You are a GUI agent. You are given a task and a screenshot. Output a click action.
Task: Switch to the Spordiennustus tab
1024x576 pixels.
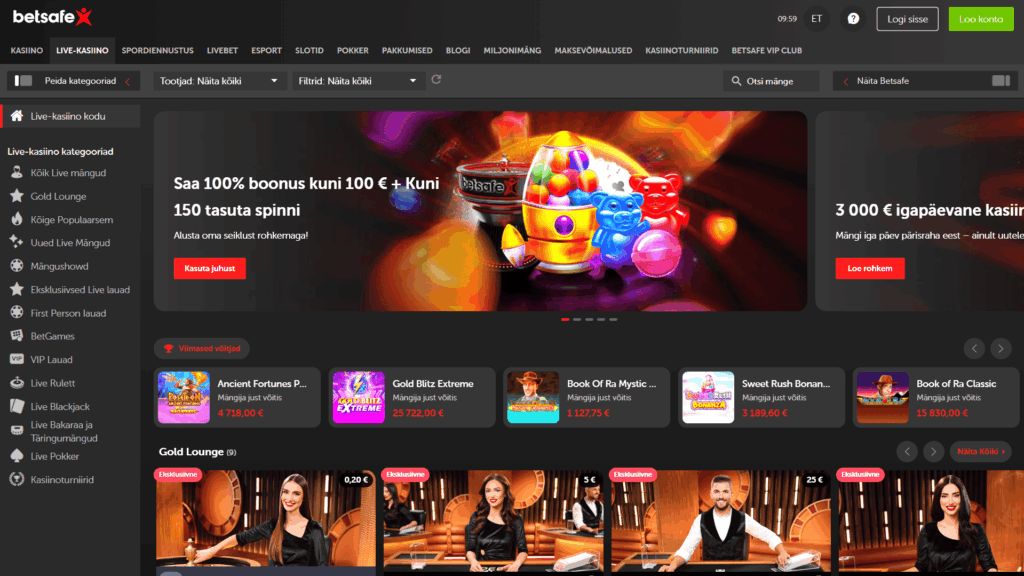point(158,50)
